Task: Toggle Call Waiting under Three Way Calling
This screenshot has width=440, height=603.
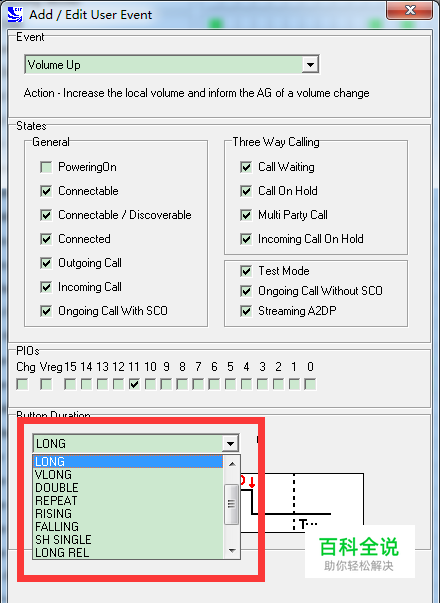Action: click(246, 167)
